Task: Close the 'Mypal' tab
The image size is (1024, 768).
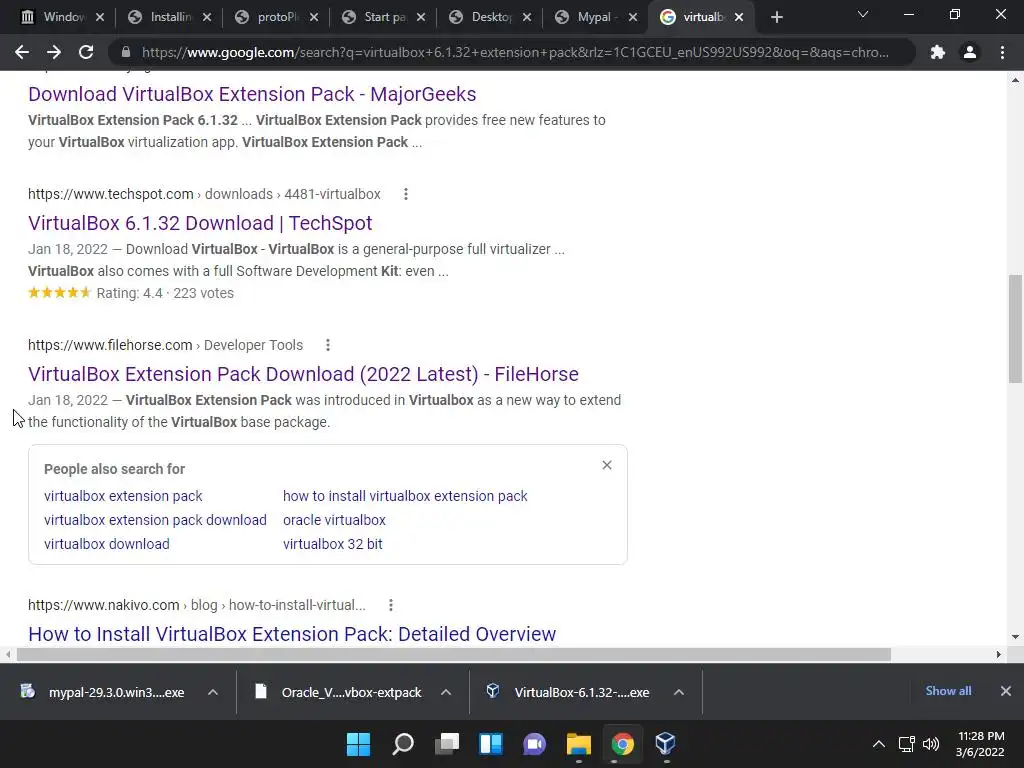Action: tap(633, 18)
